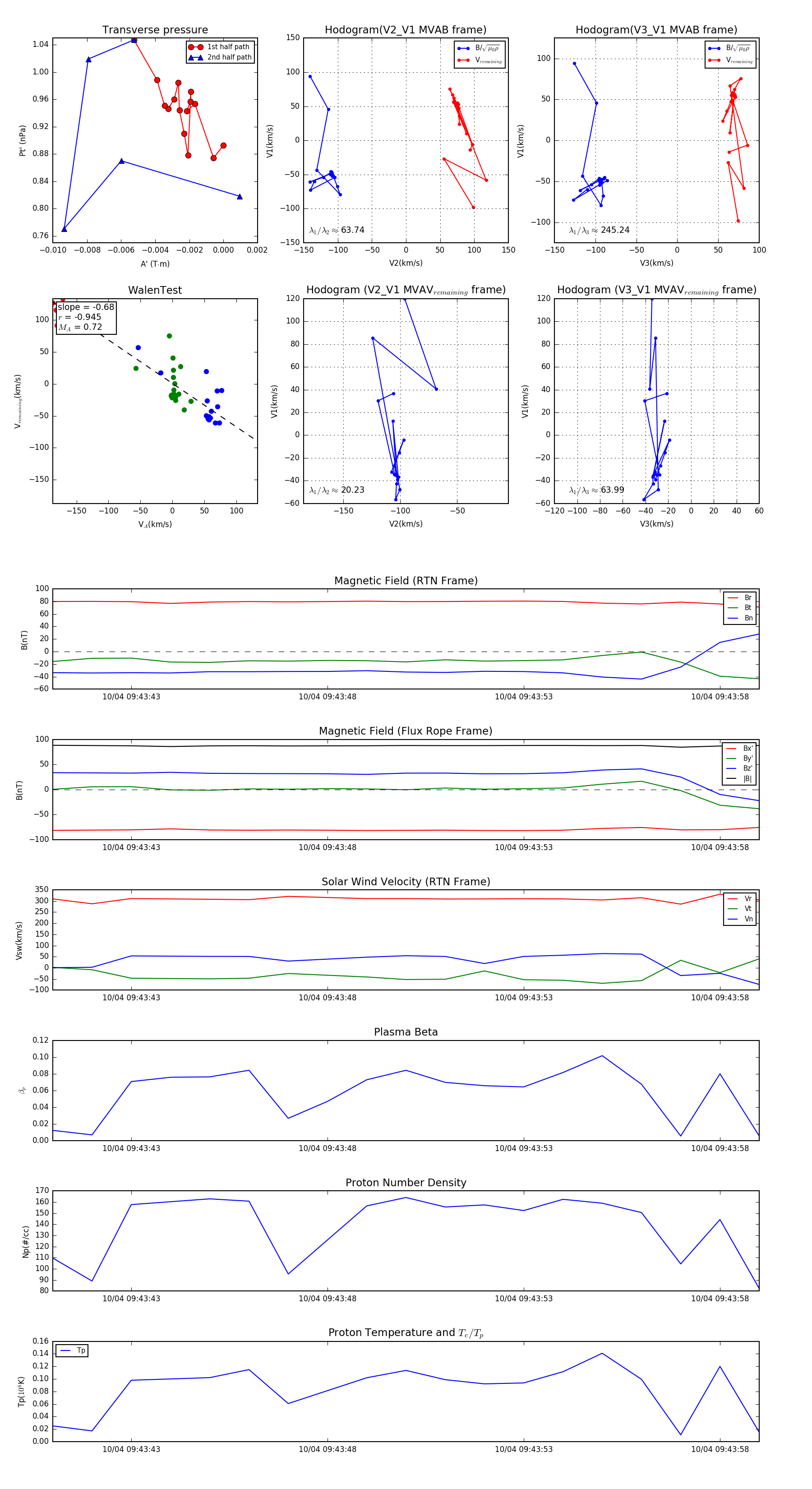Click the 'Proton Number Density' plot title
This screenshot has height=1489, width=812.
click(406, 1183)
